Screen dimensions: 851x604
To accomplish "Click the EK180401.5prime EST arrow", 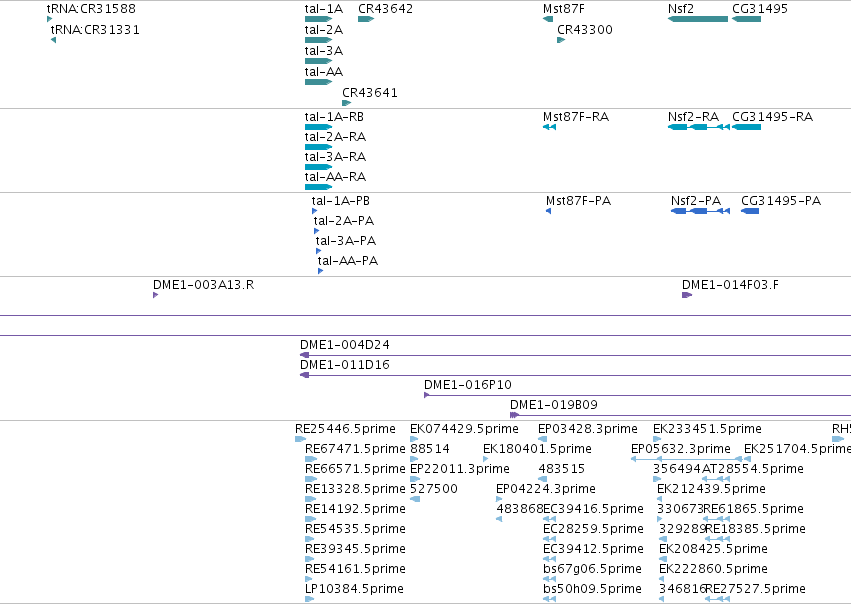I will (x=486, y=459).
